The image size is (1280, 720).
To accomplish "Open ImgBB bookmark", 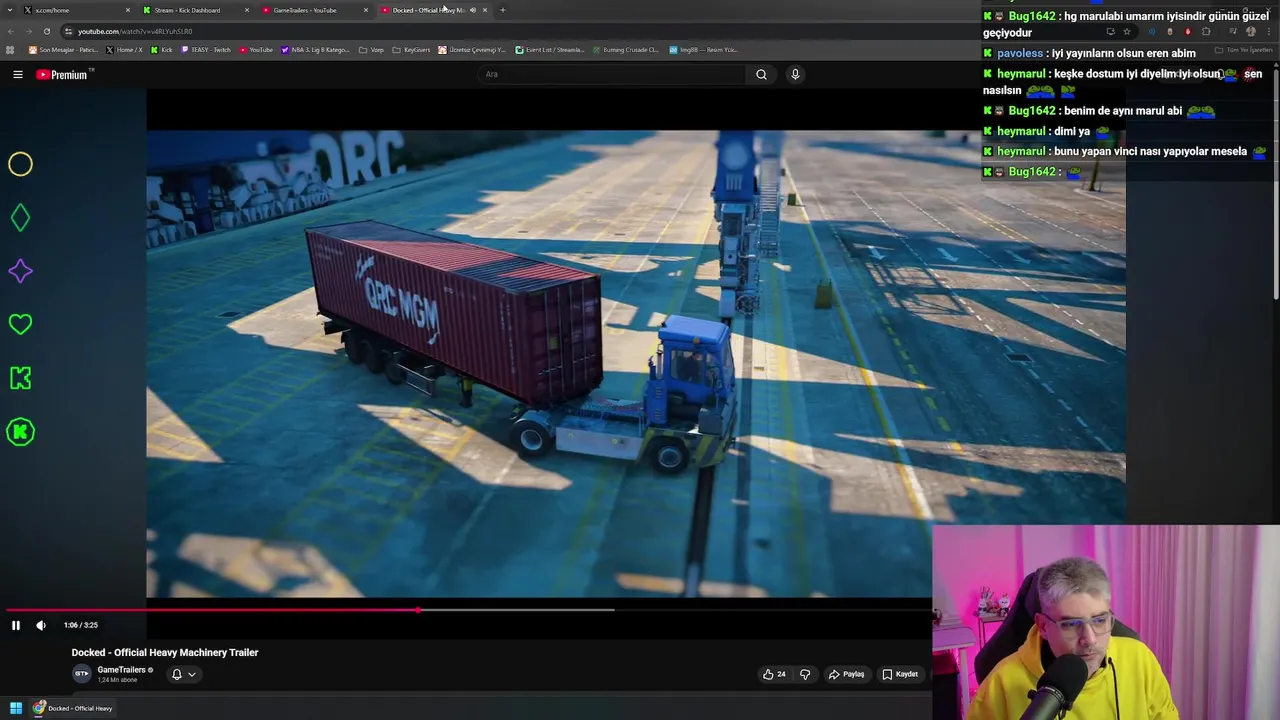I will (703, 49).
